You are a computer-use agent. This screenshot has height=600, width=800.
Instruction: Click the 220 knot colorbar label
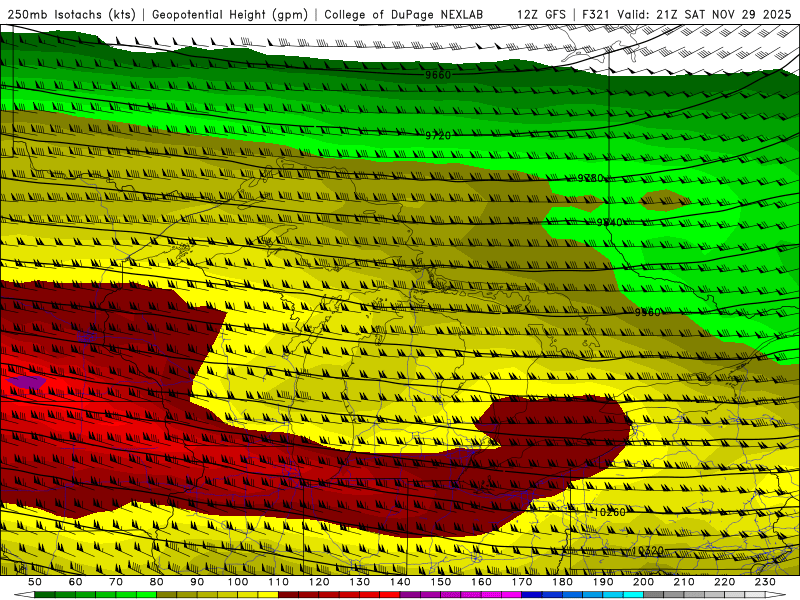(725, 582)
